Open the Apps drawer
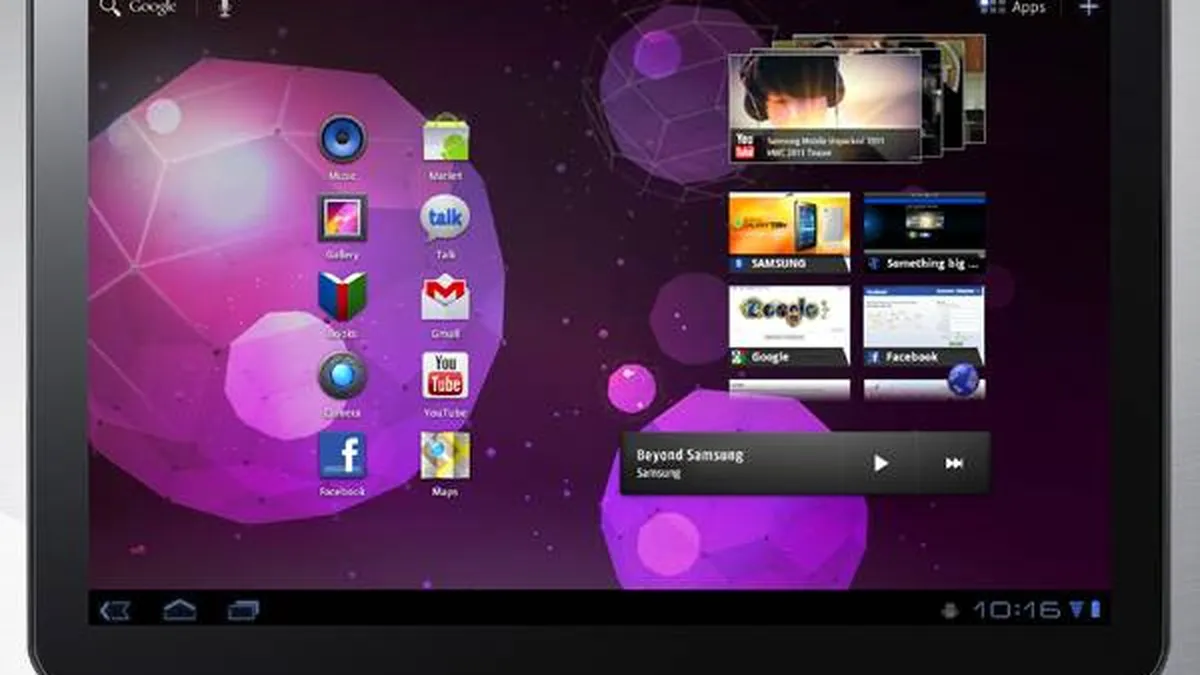The image size is (1200, 675). click(1012, 8)
